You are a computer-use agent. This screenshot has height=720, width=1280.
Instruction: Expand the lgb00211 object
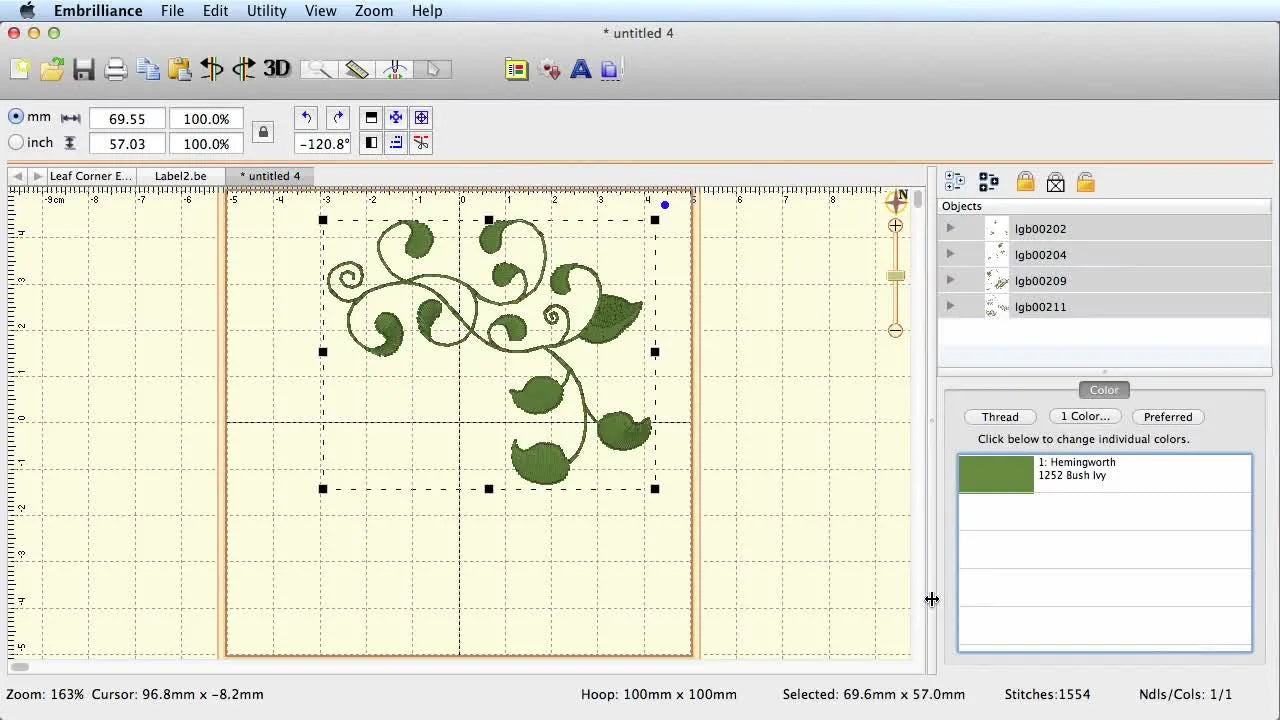point(950,306)
